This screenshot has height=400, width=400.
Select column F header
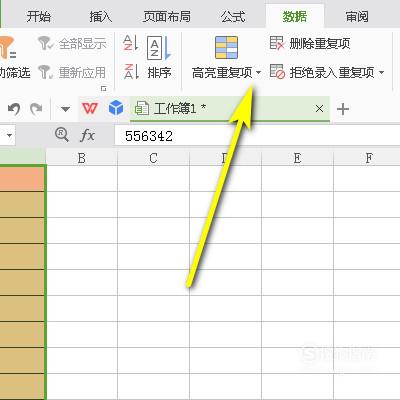(367, 158)
